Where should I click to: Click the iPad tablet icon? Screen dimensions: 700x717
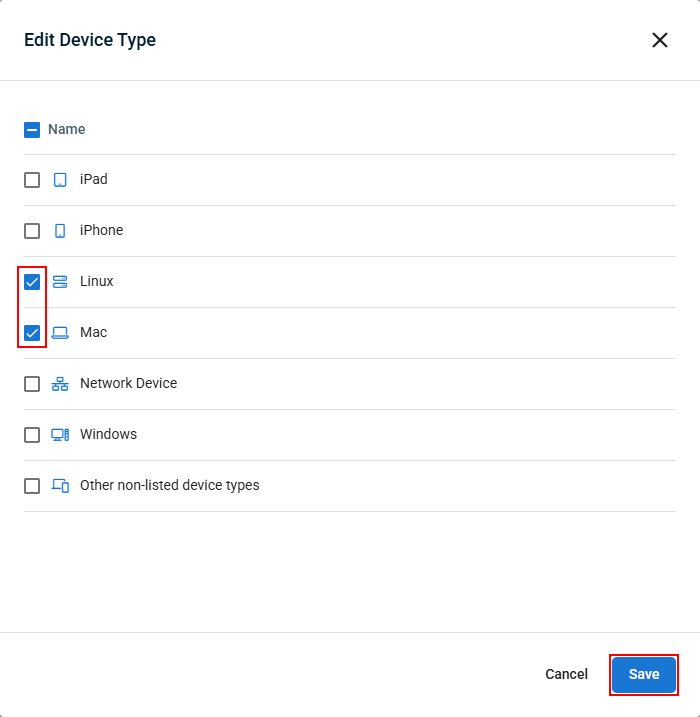tap(60, 180)
